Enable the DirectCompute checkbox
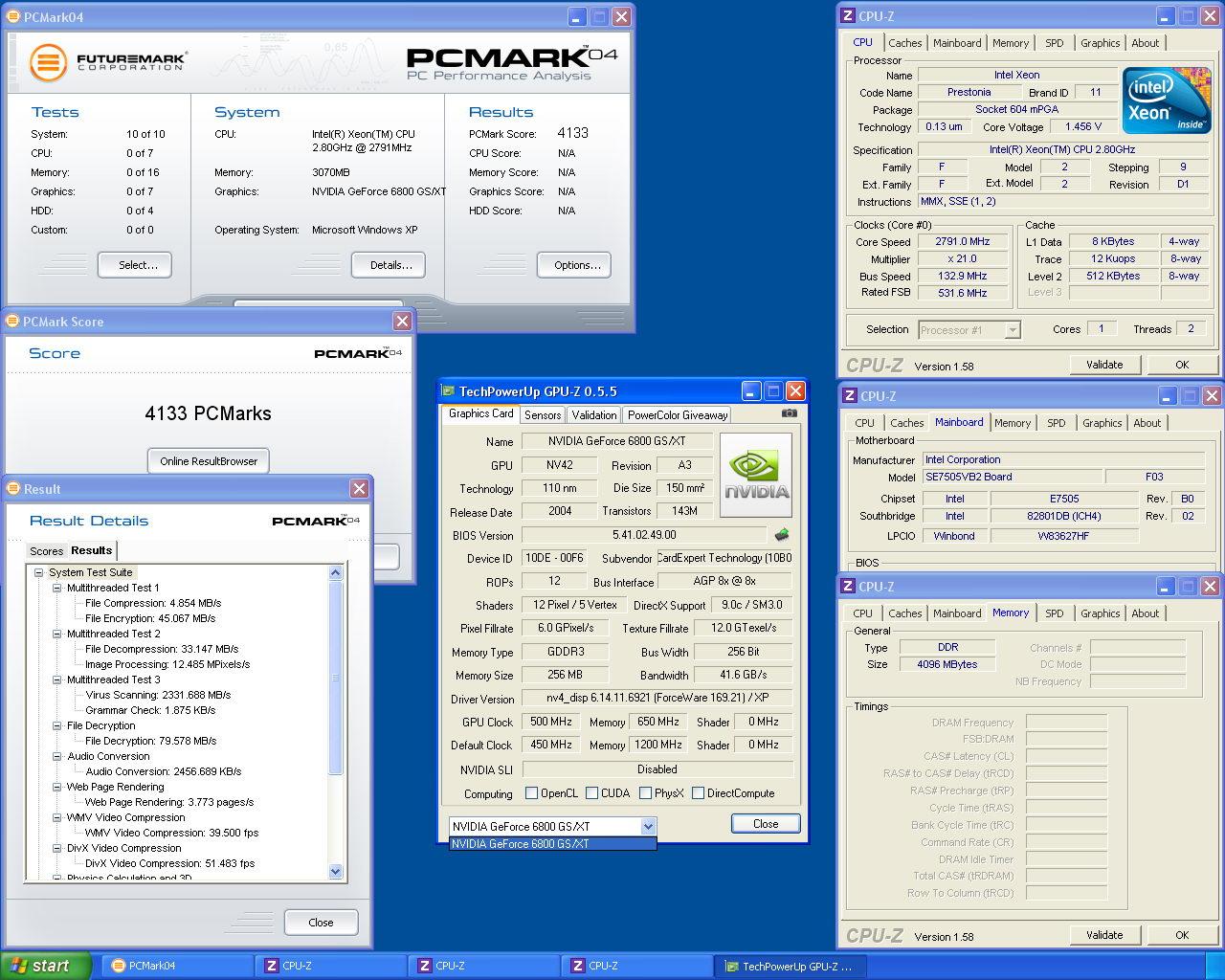The image size is (1225, 980). pos(698,793)
